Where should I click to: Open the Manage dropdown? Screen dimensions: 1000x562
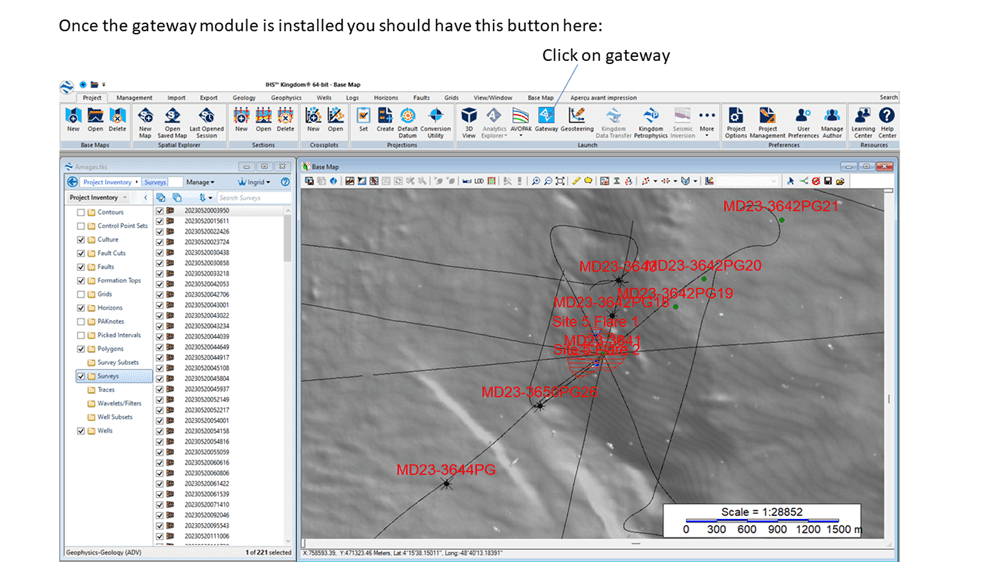200,182
